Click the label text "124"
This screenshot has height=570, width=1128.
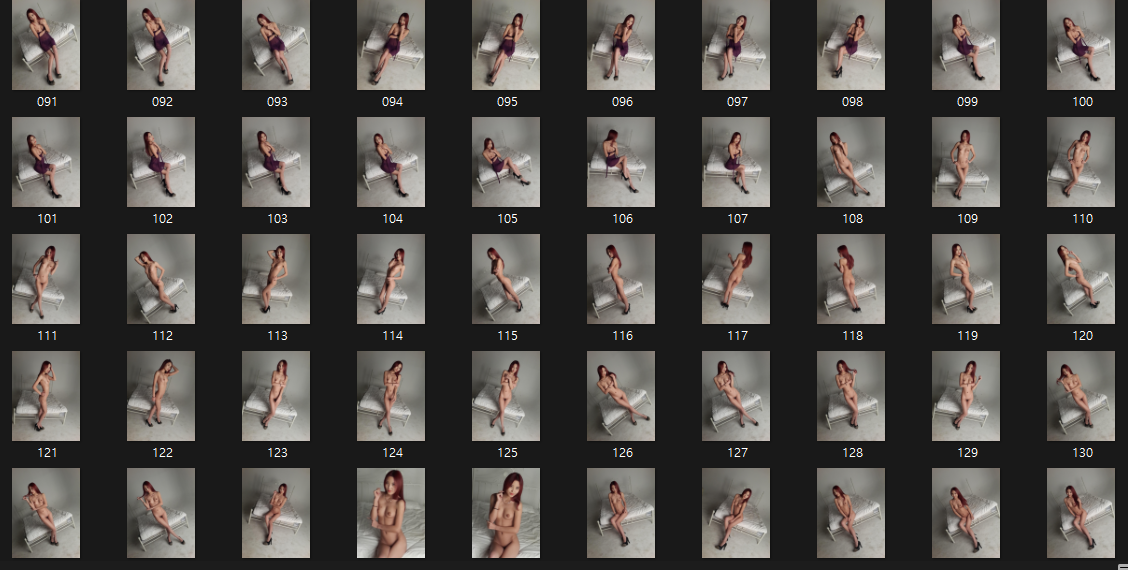point(392,453)
